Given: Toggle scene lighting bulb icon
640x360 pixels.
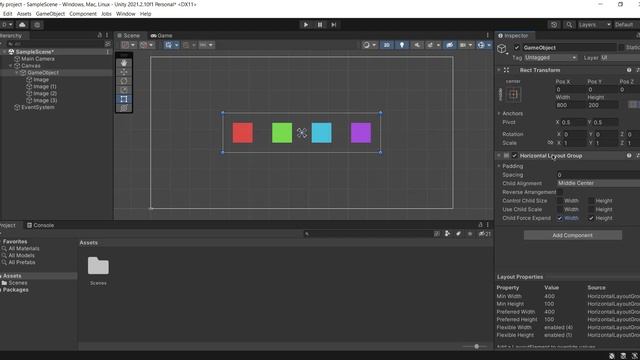Looking at the screenshot, I should click(x=402, y=45).
